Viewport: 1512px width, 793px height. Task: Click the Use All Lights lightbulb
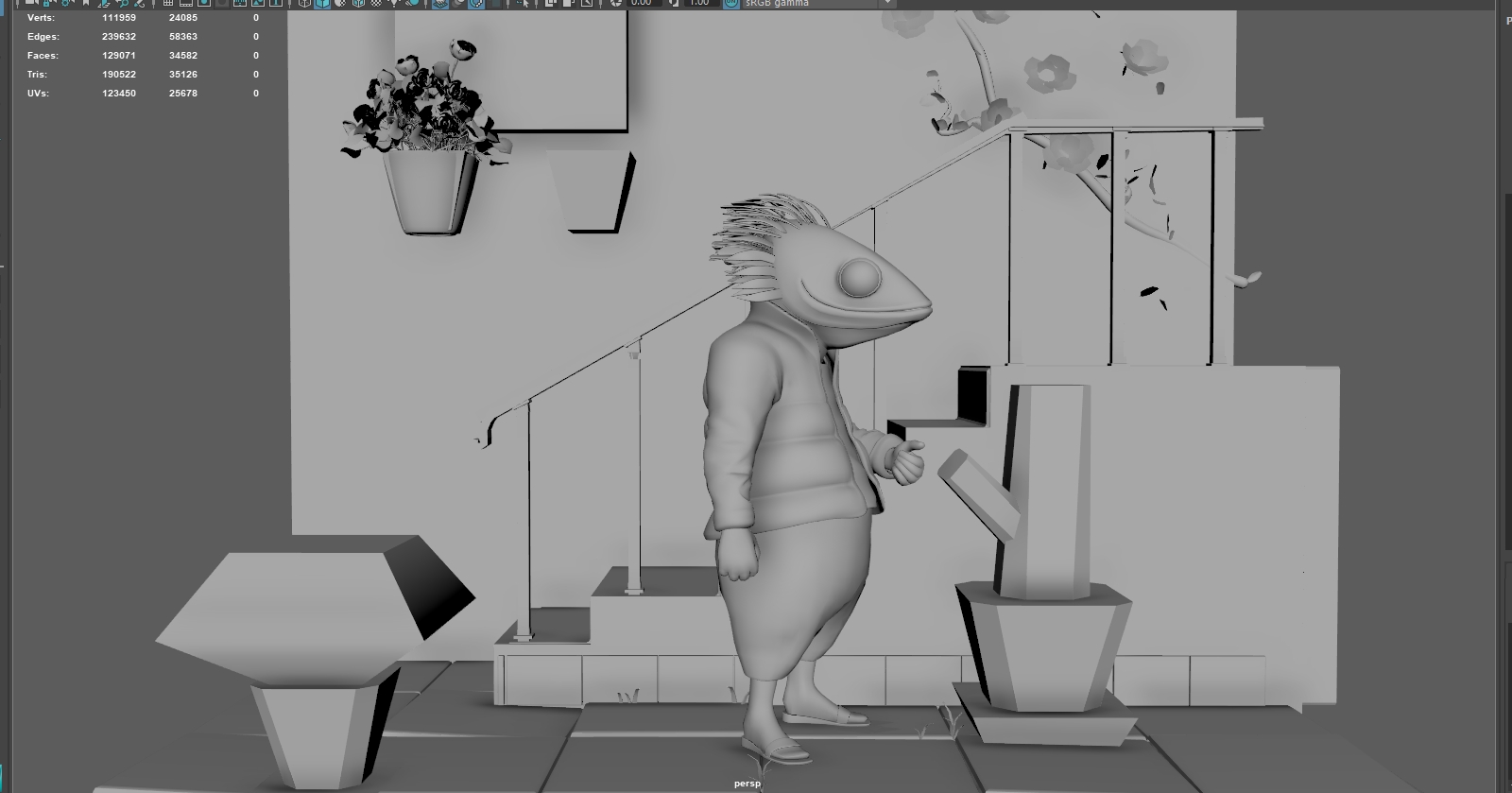(394, 3)
